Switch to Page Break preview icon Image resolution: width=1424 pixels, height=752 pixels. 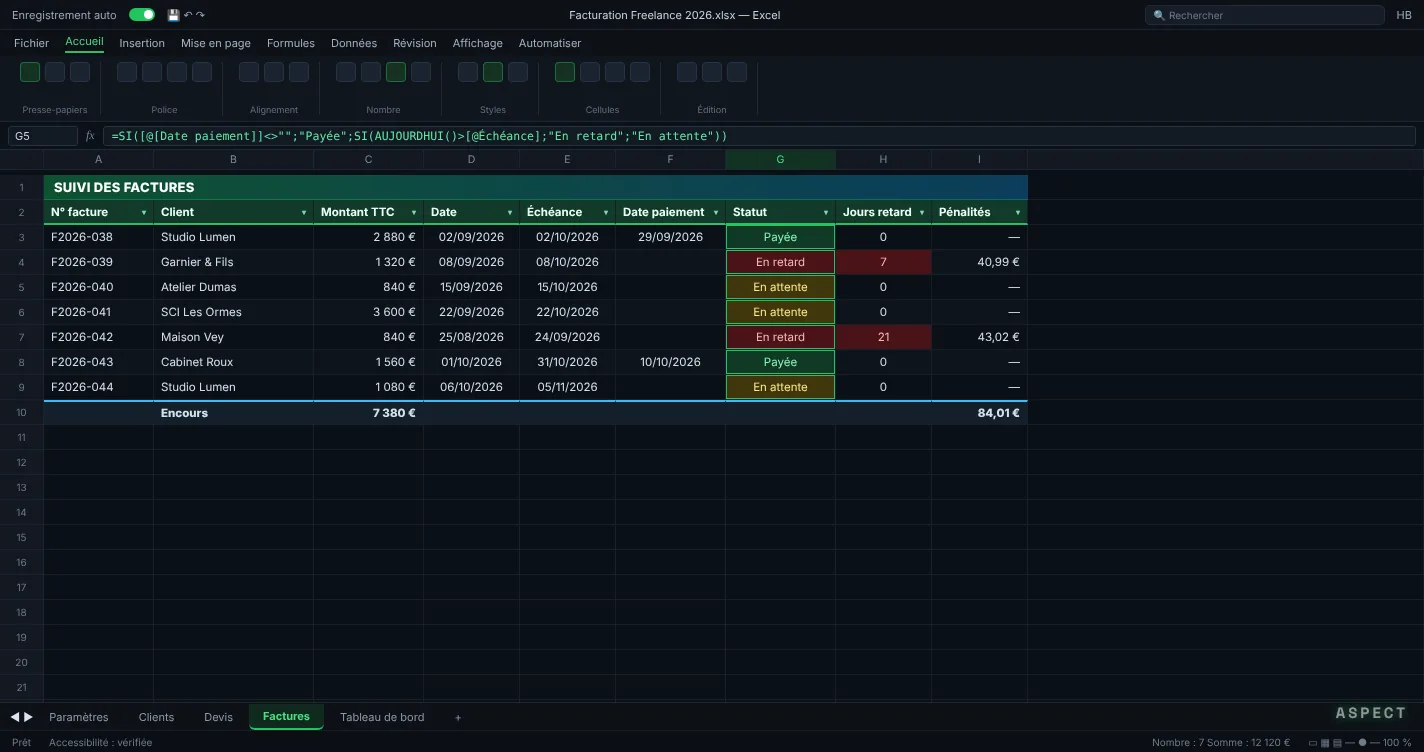[1337, 743]
